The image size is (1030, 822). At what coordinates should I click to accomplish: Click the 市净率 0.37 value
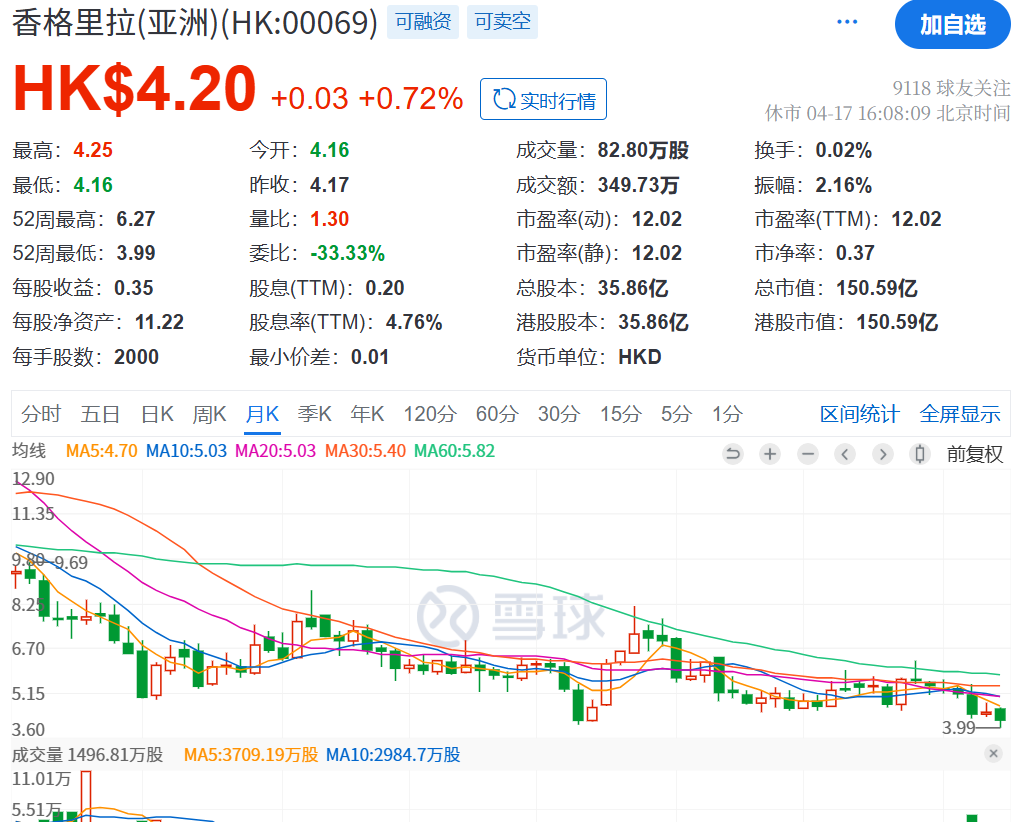point(855,253)
